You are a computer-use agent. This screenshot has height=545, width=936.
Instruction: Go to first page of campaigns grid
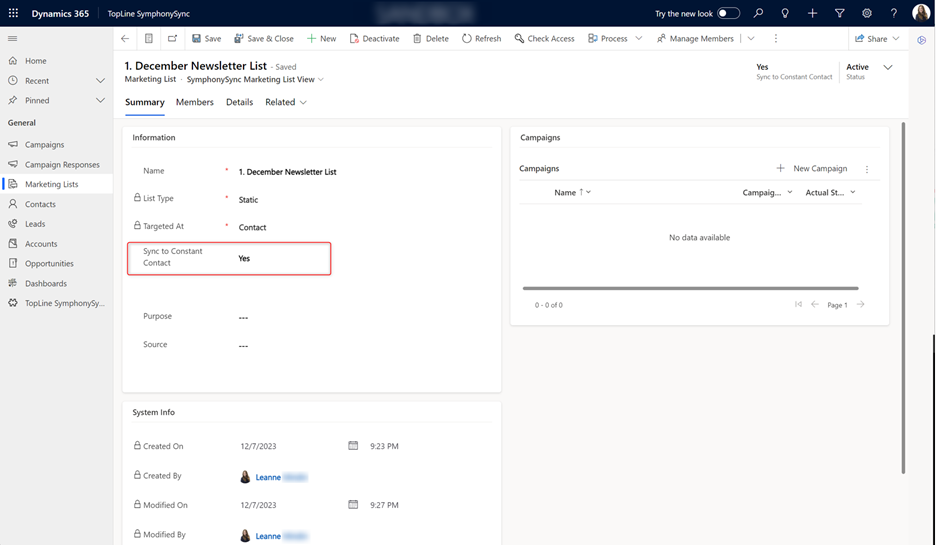pyautogui.click(x=798, y=304)
